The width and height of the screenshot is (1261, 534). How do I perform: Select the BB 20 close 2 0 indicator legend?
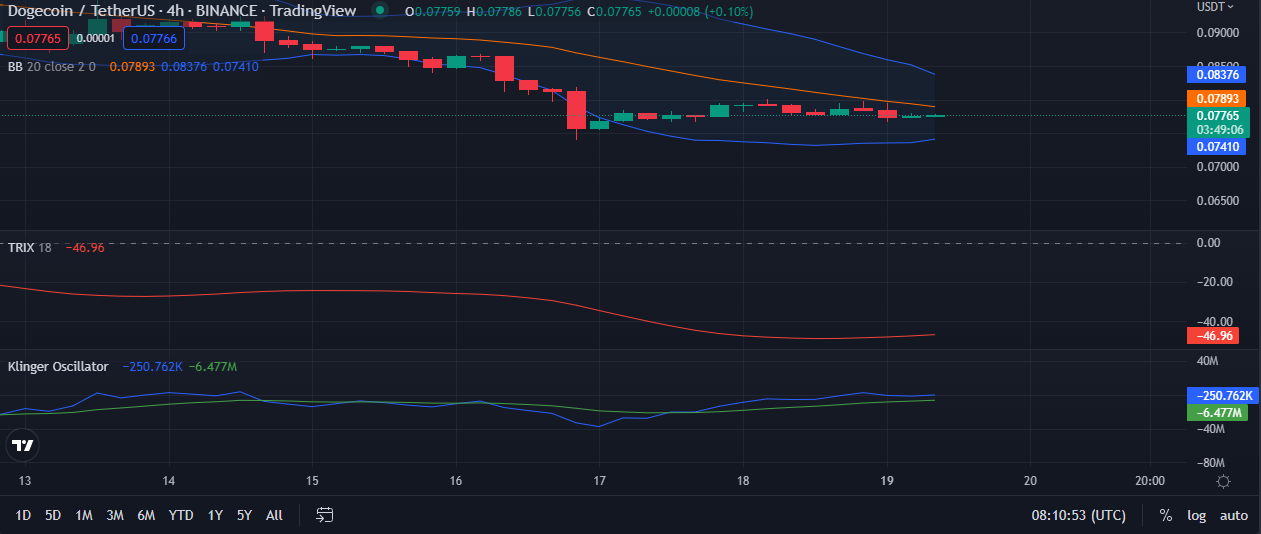tap(51, 67)
